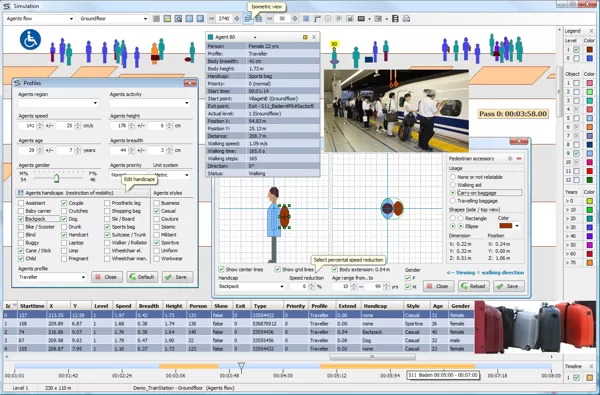The image size is (600, 395).
Task: Click the Reload button in accessory editor
Action: point(474,286)
